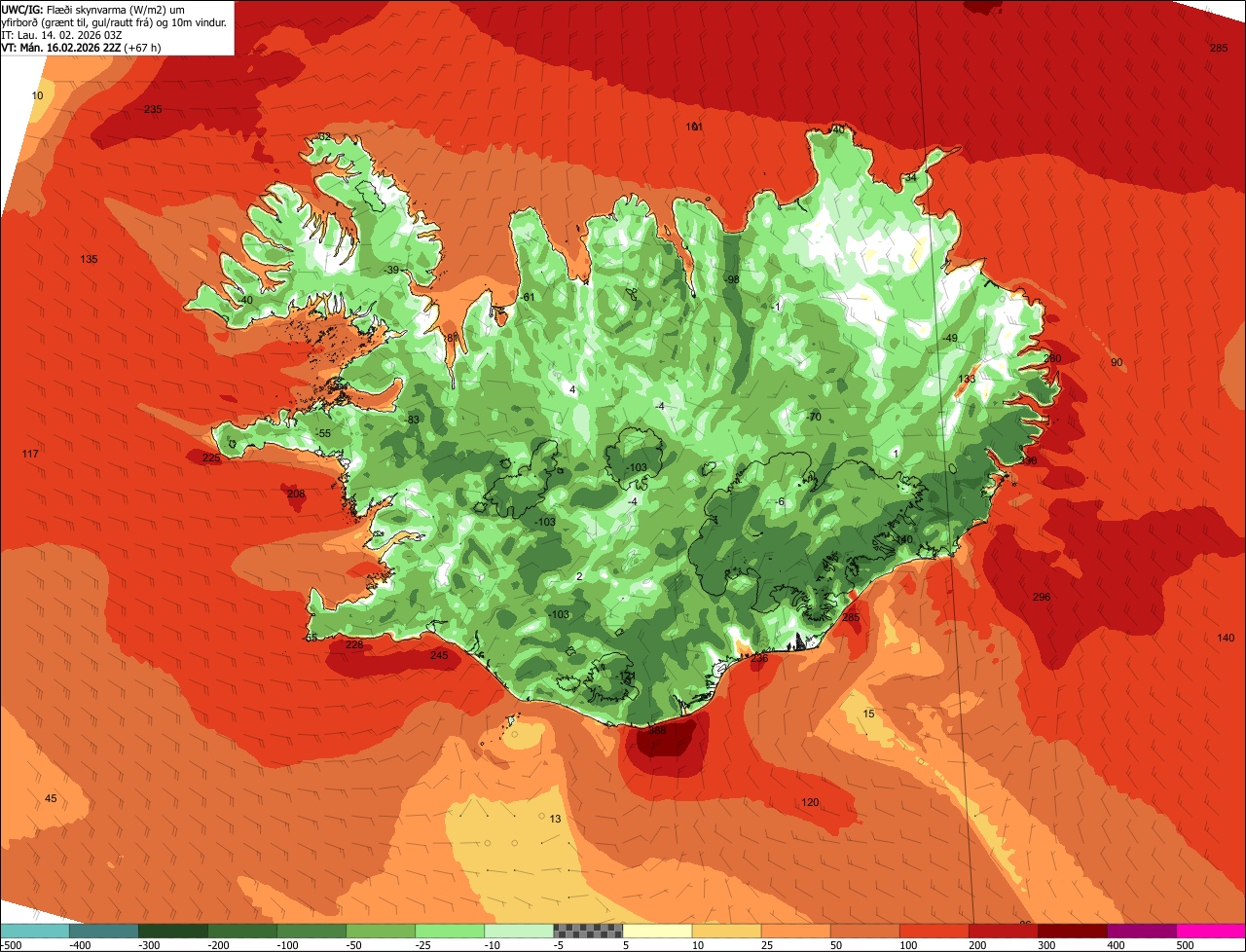This screenshot has height=952, width=1246.
Task: Click the '-39' value in the Westfjords
Action: (x=391, y=270)
